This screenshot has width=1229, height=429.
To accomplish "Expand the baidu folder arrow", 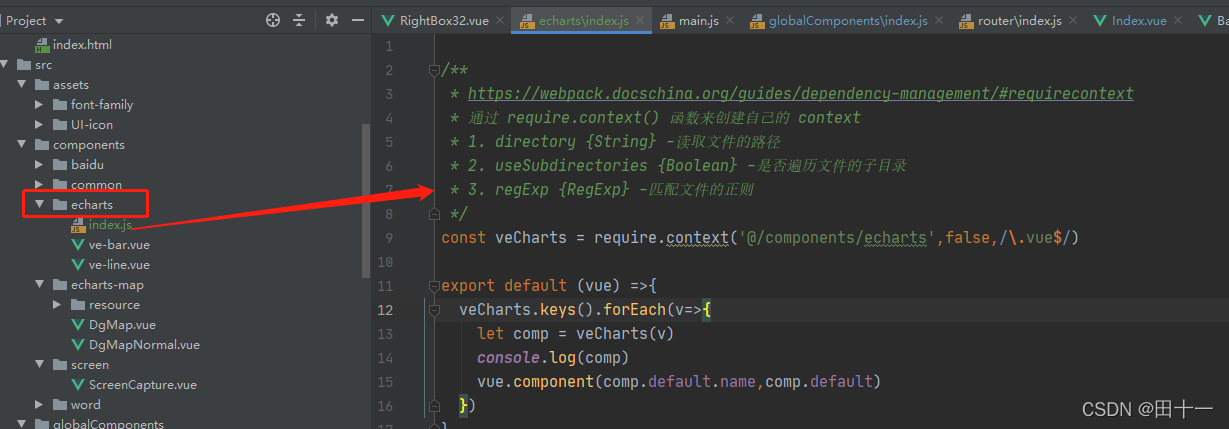I will (x=39, y=165).
